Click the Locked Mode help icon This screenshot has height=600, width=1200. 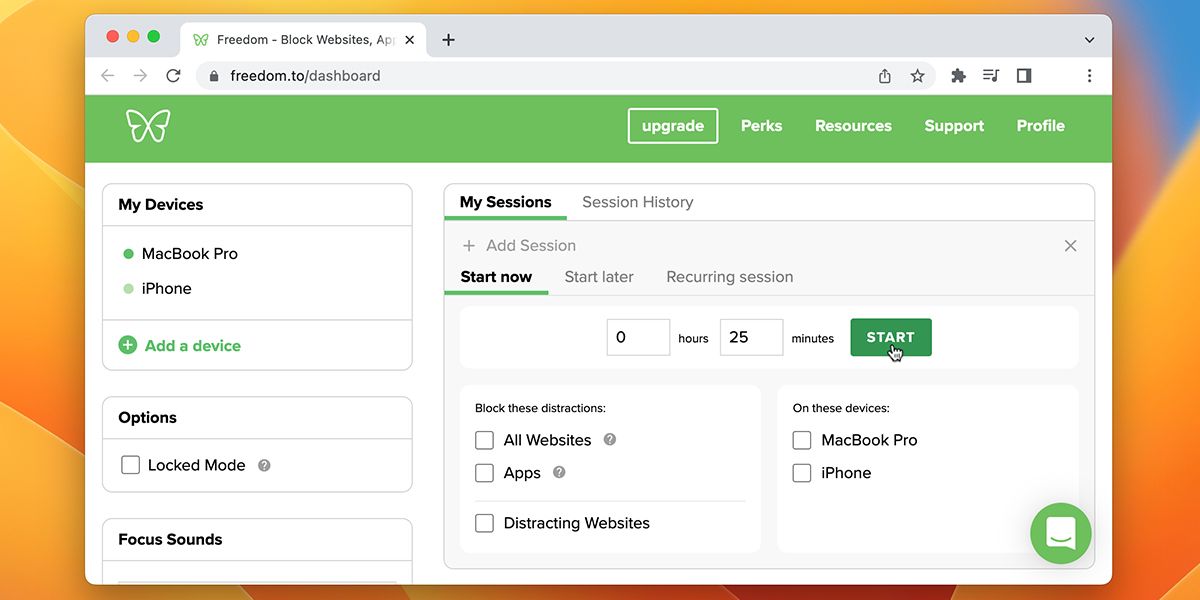pos(264,465)
